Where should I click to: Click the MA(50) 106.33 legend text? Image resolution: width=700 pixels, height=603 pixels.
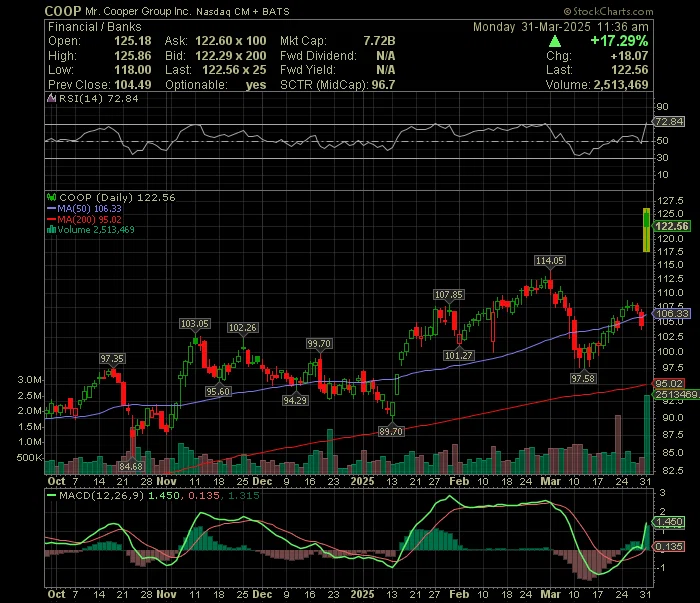(89, 208)
